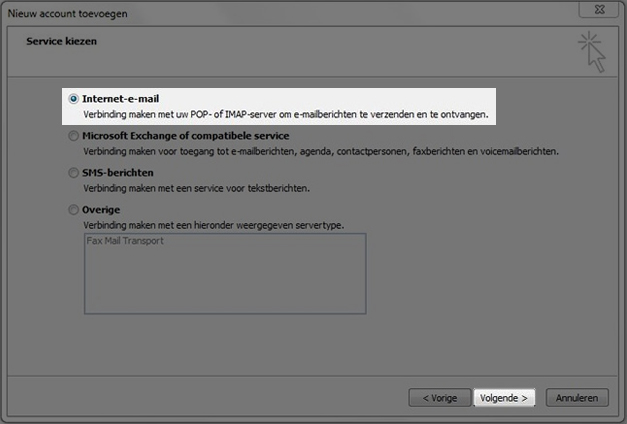
Task: Click the Volgende button
Action: coord(504,398)
